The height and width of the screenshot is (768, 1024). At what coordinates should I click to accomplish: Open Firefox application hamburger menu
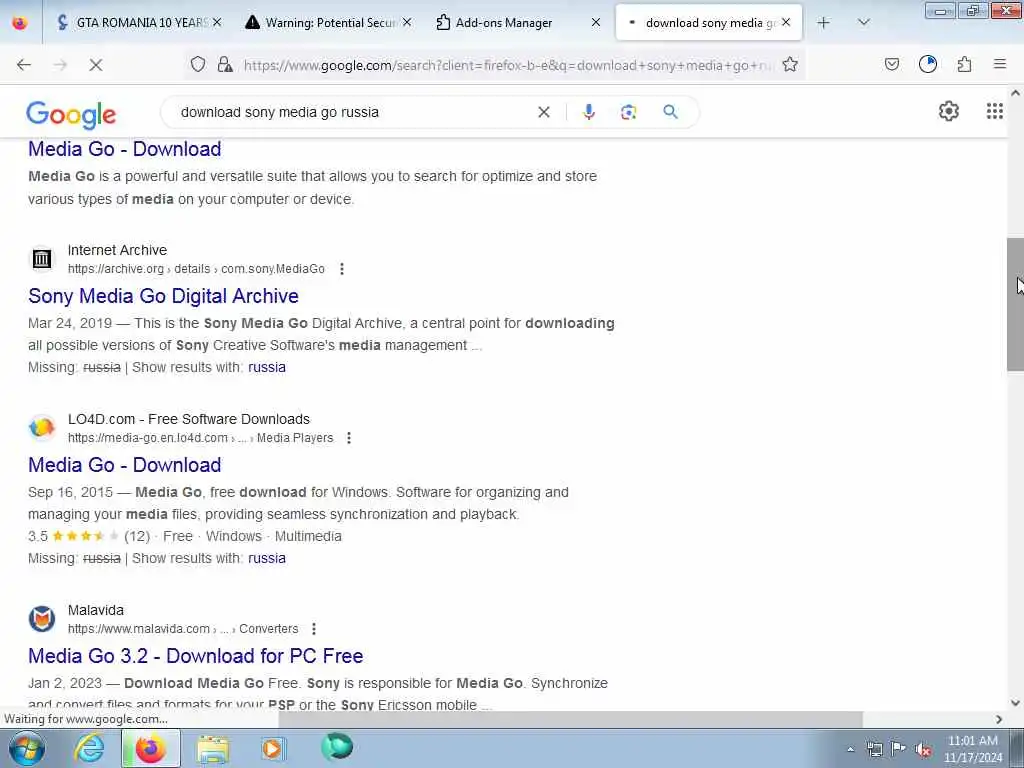coord(1000,64)
